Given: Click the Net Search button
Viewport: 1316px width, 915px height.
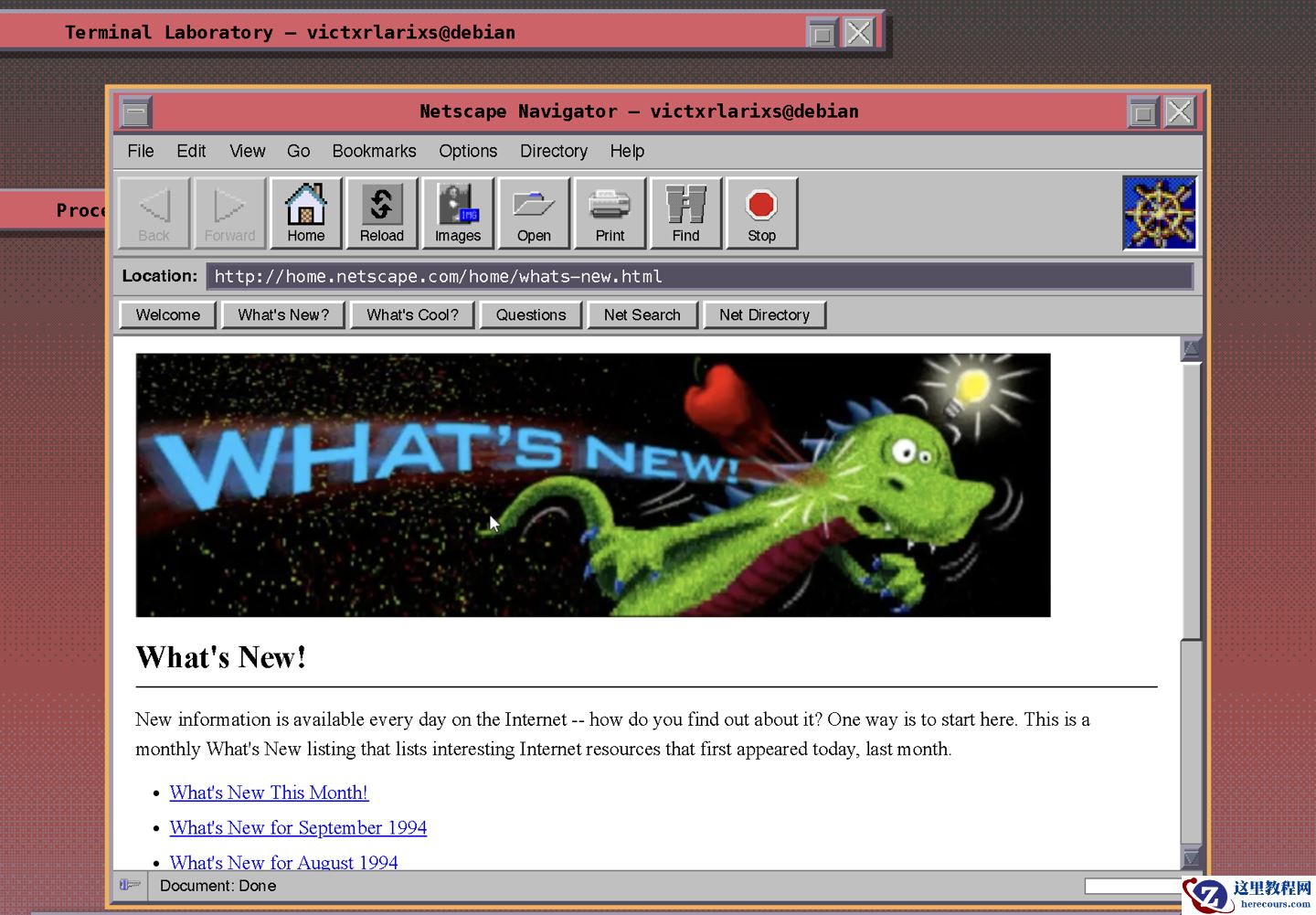Looking at the screenshot, I should pos(642,314).
